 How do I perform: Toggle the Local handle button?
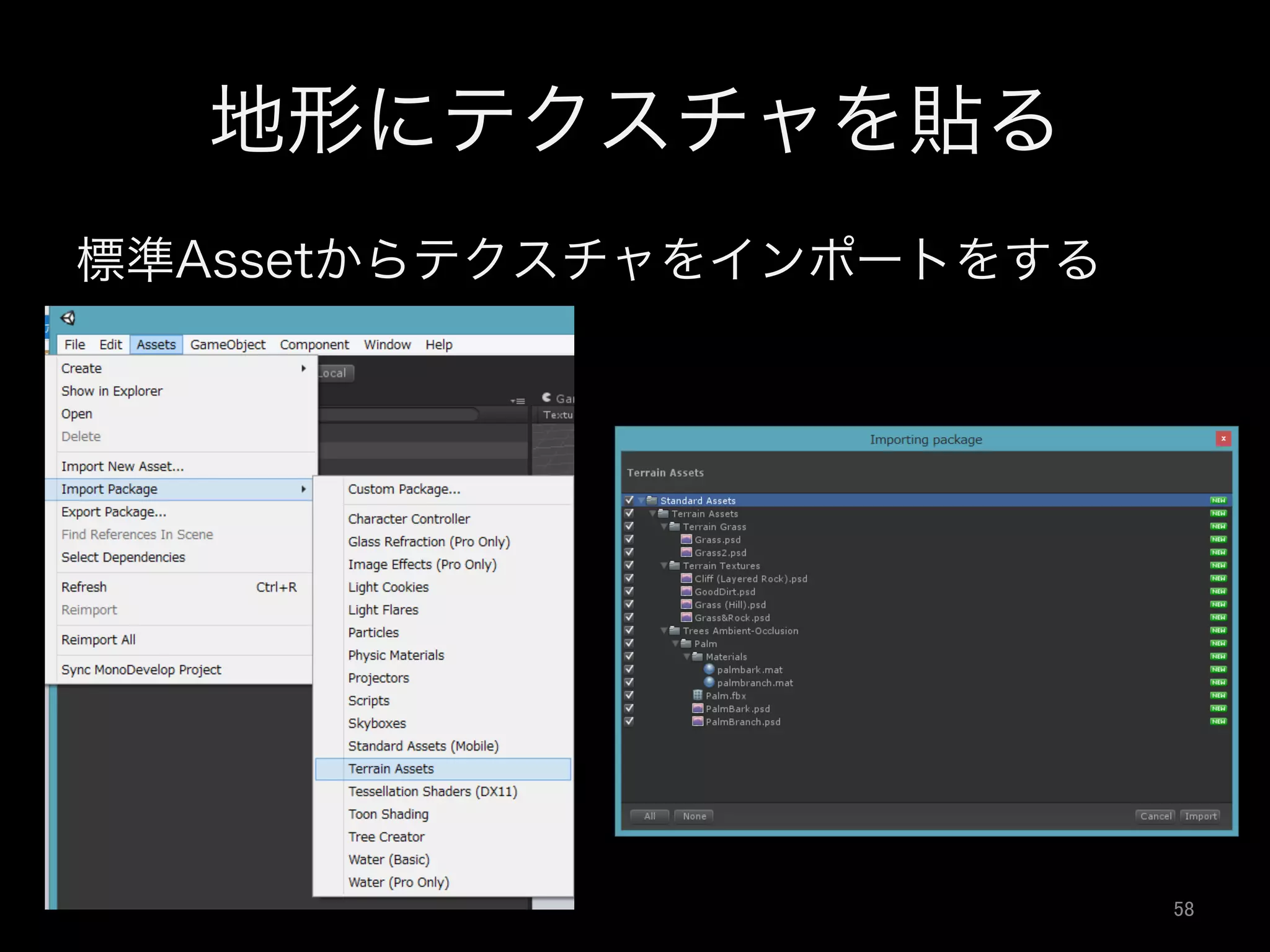[x=335, y=373]
